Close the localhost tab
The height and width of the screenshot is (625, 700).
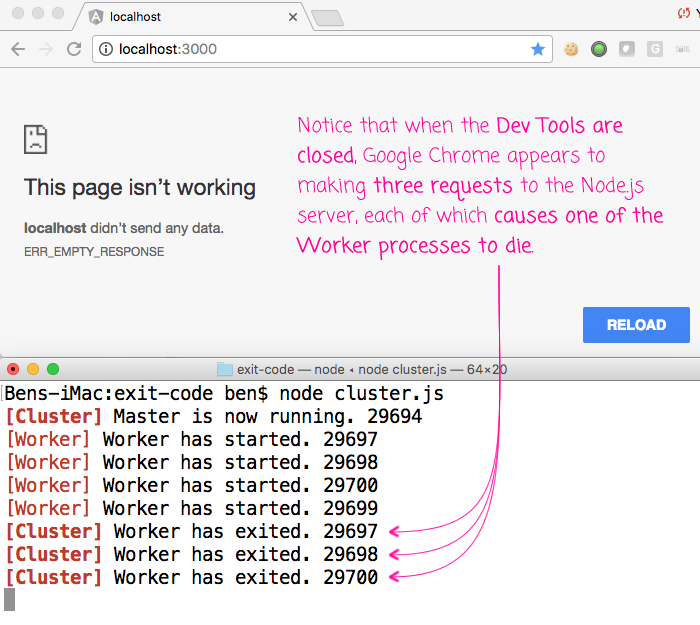click(292, 17)
